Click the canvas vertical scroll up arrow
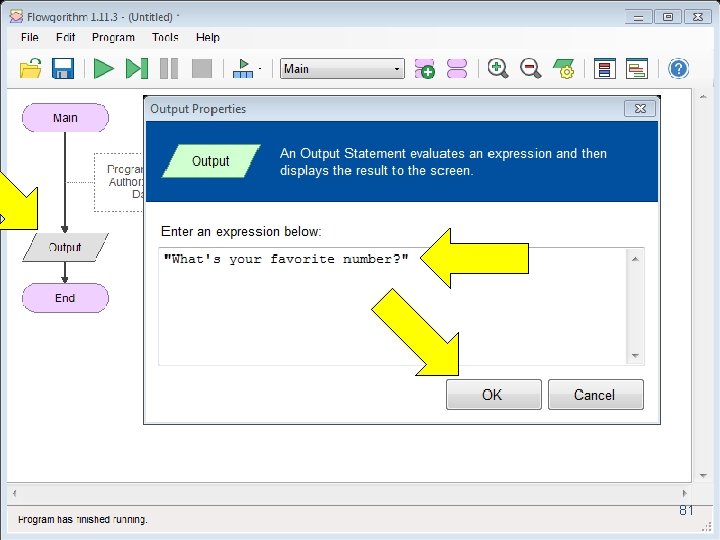The image size is (720, 540). click(703, 97)
